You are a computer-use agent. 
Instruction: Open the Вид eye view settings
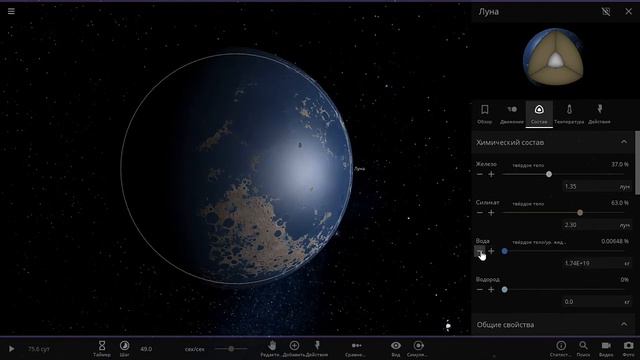pyautogui.click(x=396, y=349)
